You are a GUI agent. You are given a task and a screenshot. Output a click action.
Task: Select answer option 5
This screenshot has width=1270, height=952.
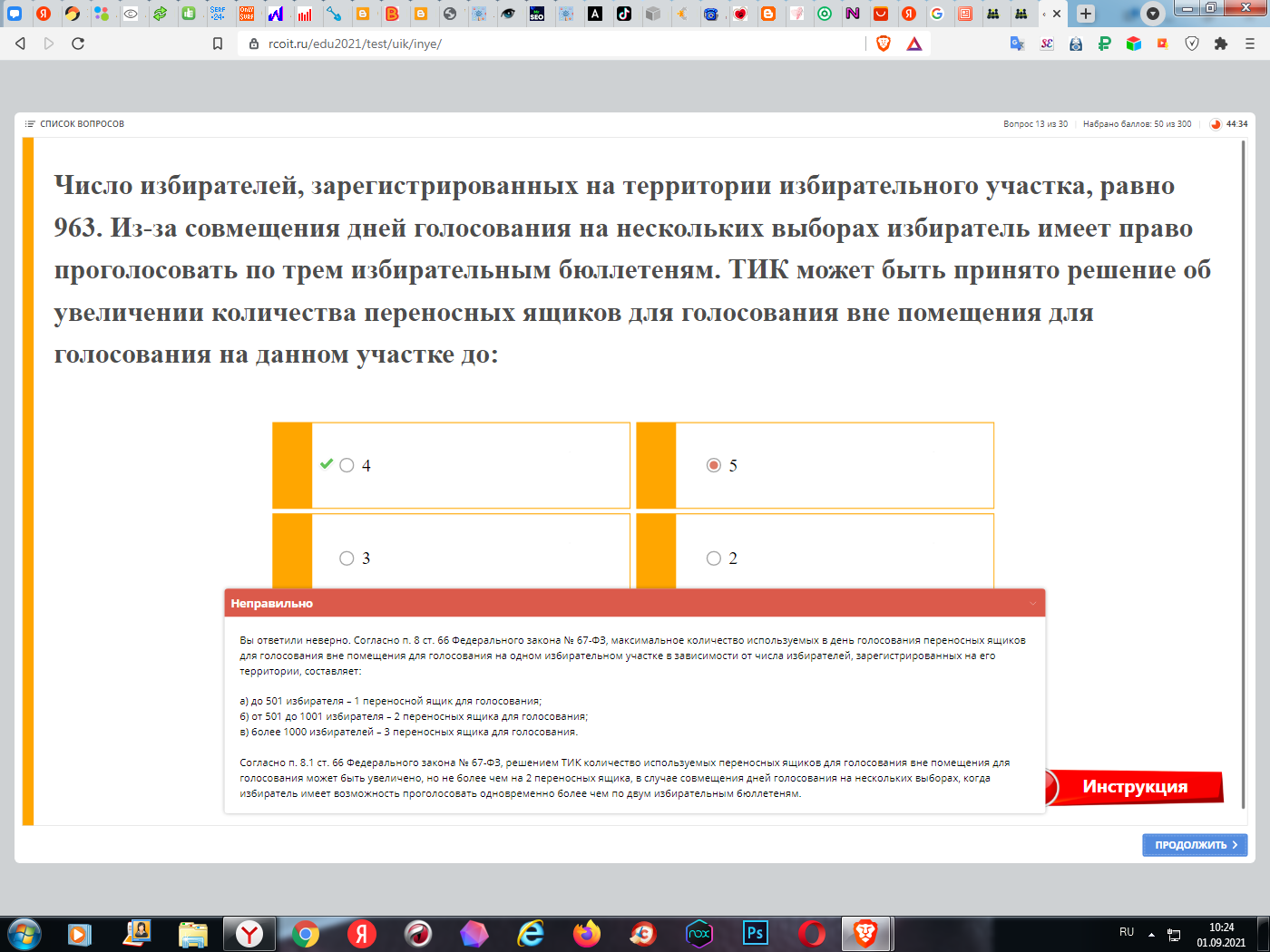pos(714,465)
